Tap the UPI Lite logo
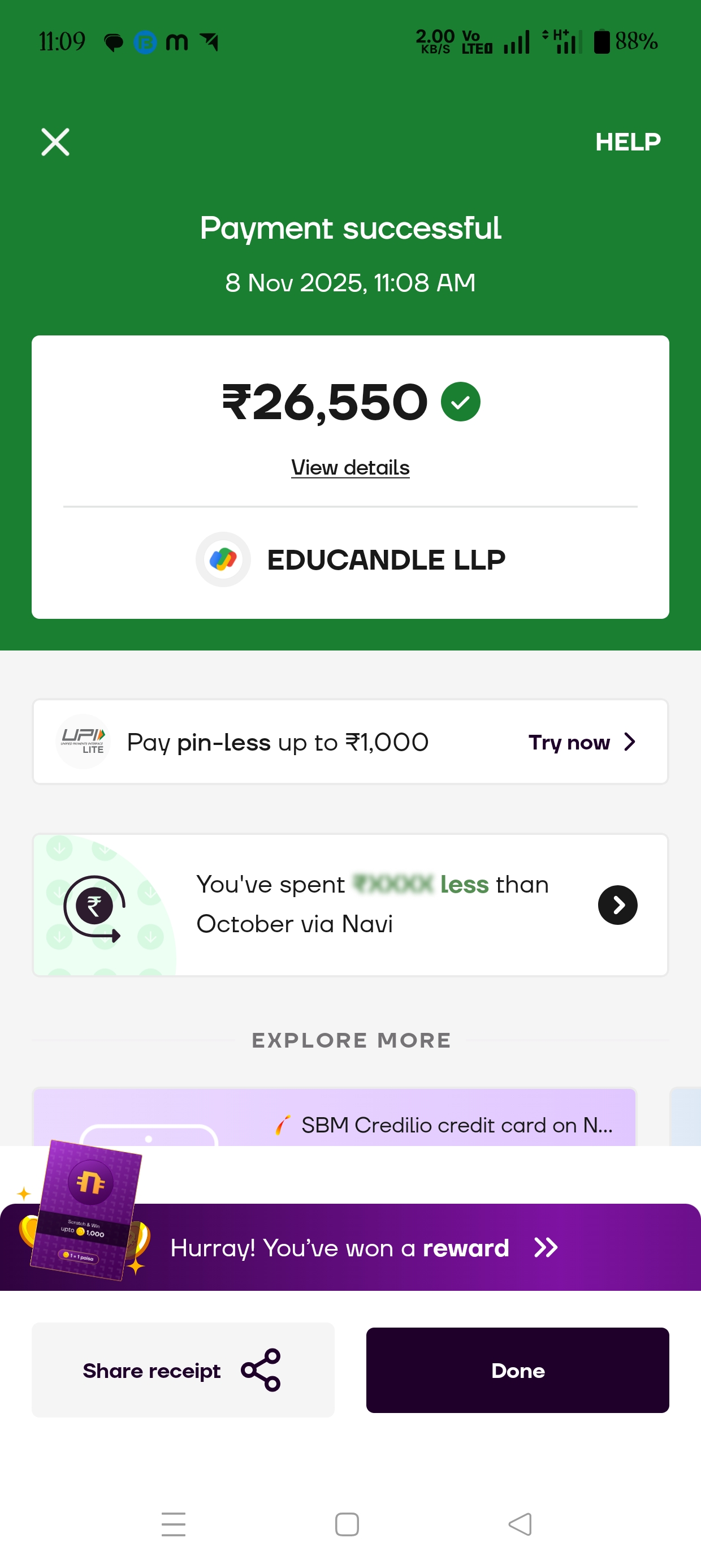 [83, 742]
